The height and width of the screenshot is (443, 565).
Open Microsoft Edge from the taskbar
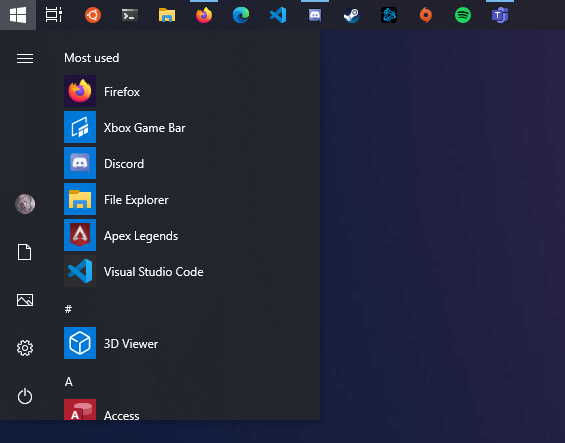tap(241, 15)
